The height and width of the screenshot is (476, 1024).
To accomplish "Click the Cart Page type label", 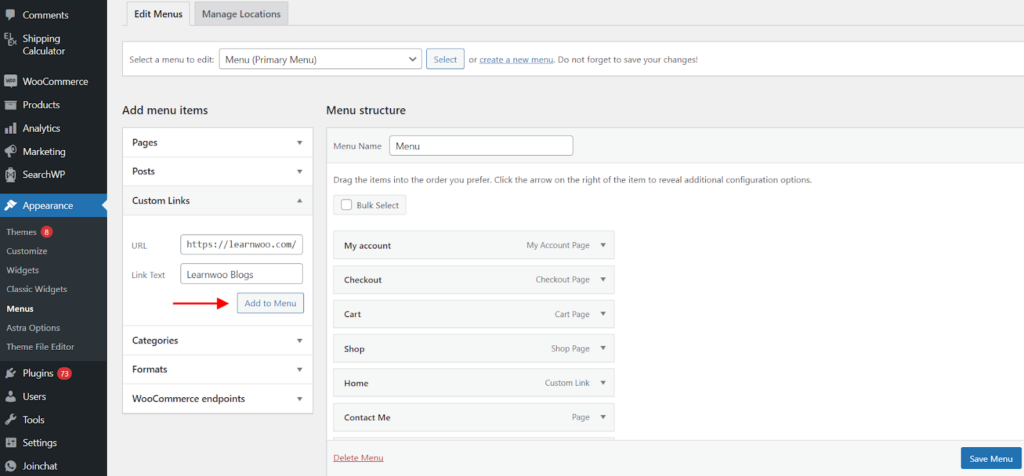I will point(572,314).
